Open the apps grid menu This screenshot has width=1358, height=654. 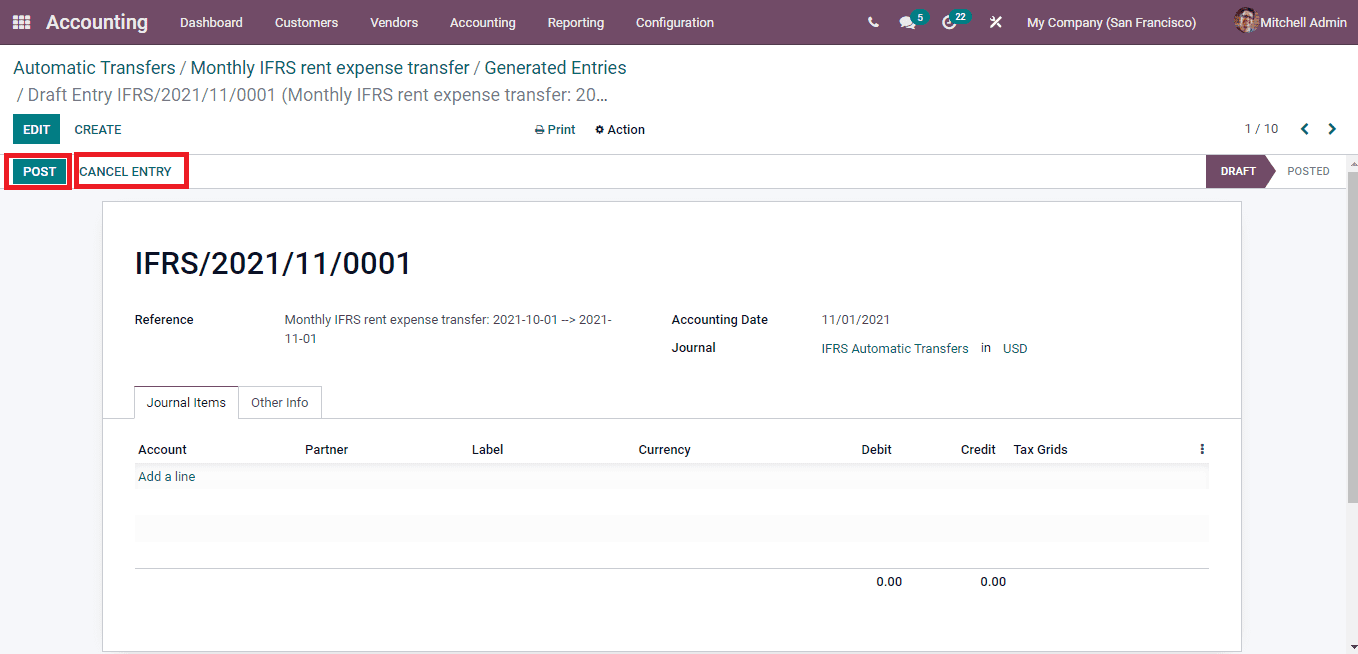pos(20,22)
